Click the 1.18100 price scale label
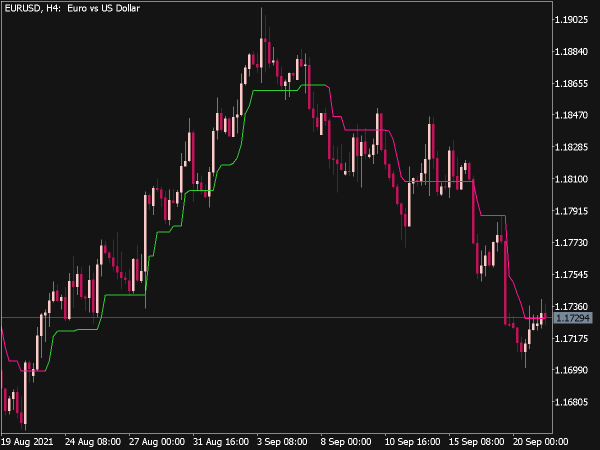This screenshot has height=450, width=600. 571,179
